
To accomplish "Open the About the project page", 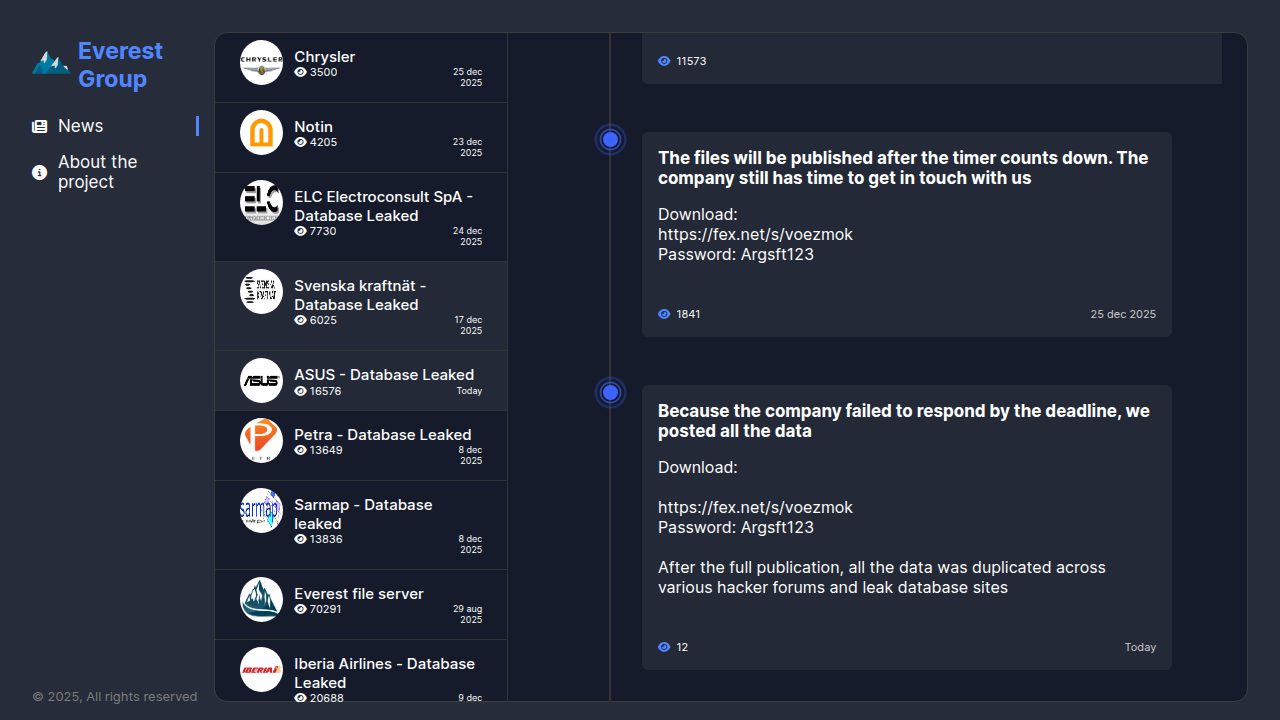I will tap(97, 172).
